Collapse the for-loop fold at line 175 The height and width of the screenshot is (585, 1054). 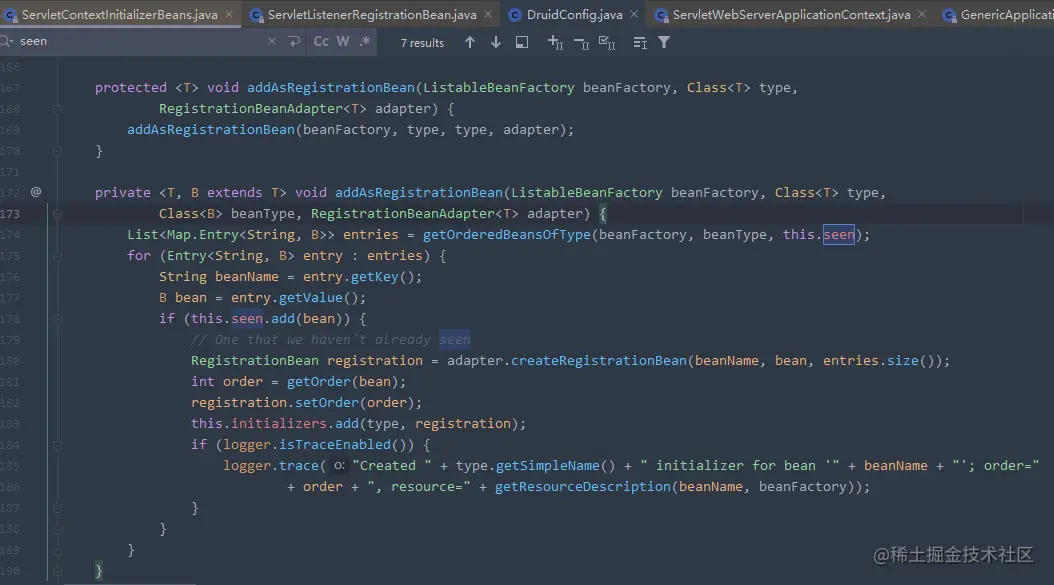(x=57, y=256)
